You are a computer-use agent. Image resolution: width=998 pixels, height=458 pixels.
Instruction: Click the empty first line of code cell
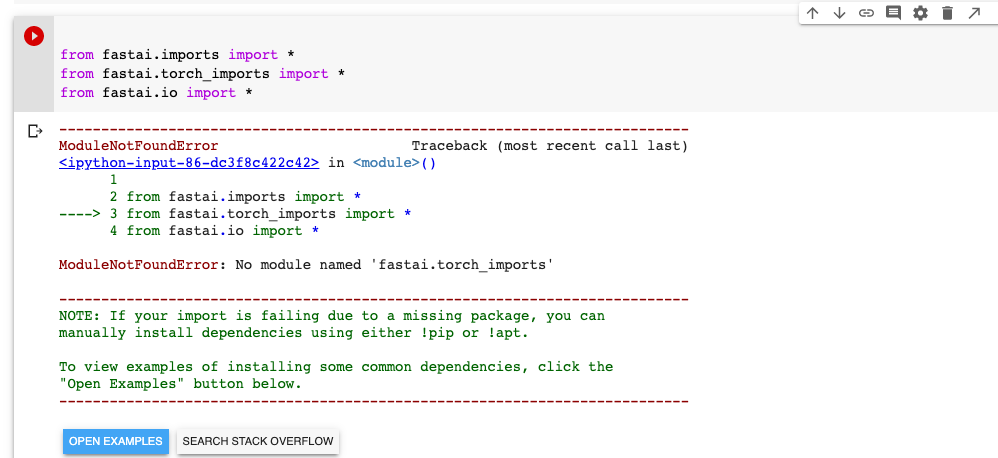pos(300,36)
